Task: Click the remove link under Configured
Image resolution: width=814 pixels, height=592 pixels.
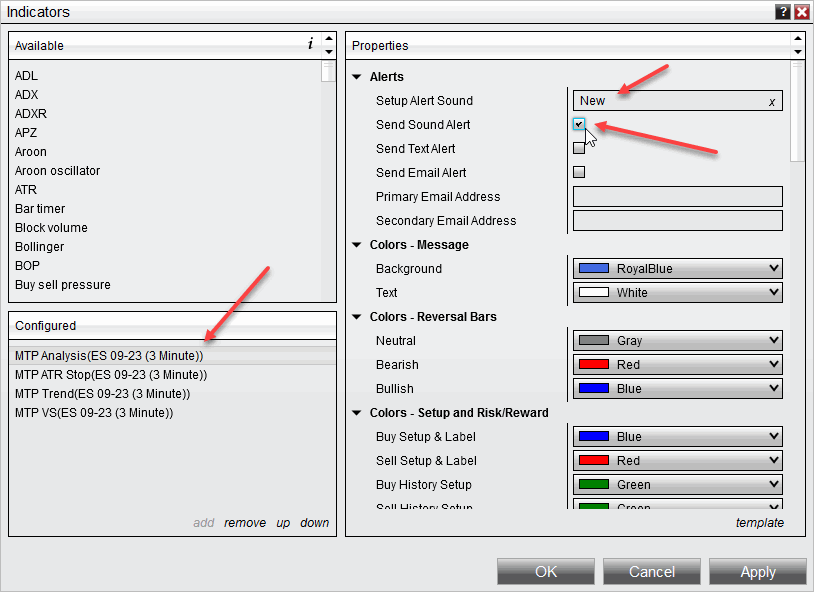Action: 245,523
